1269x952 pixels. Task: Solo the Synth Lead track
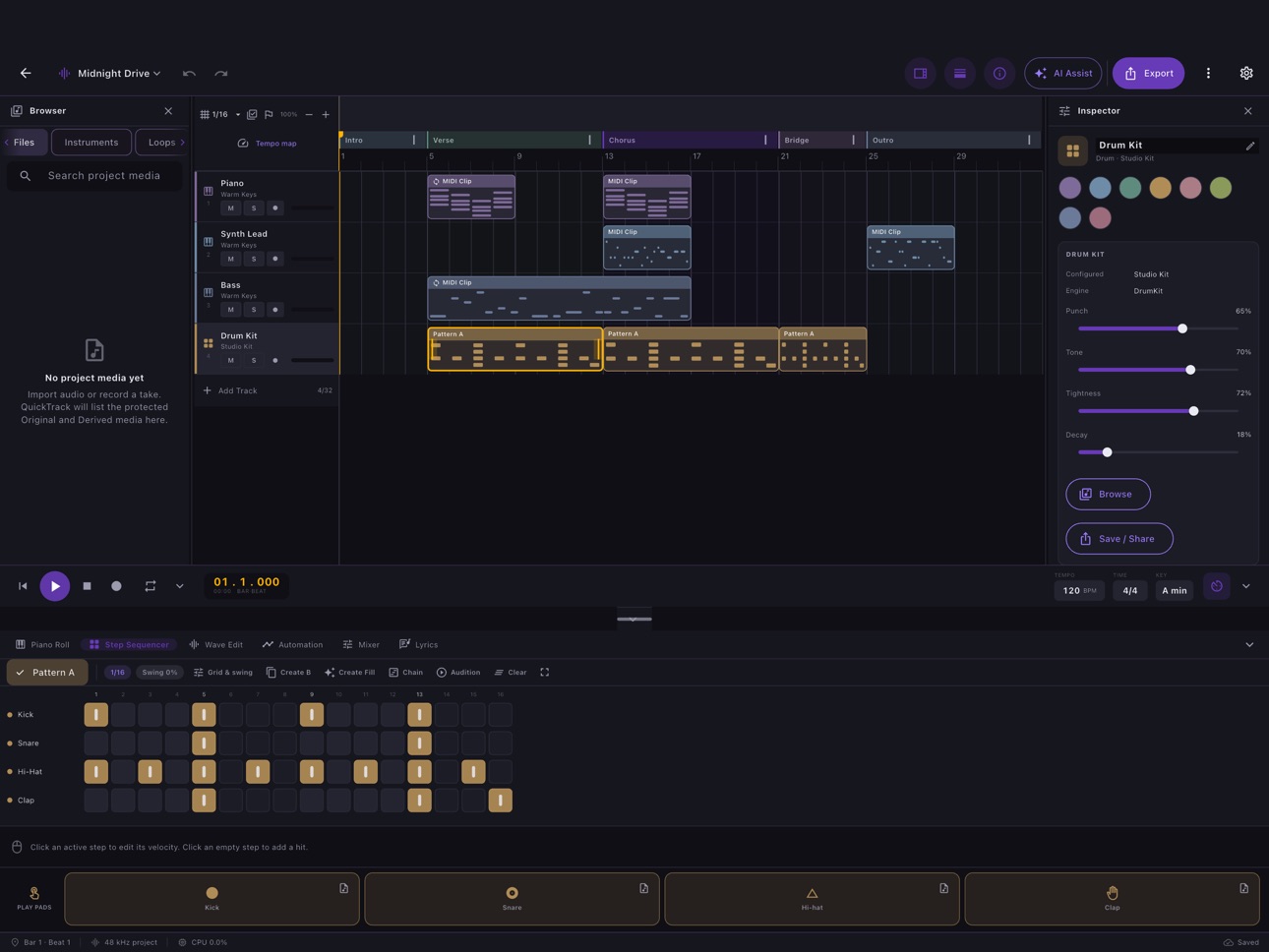254,260
